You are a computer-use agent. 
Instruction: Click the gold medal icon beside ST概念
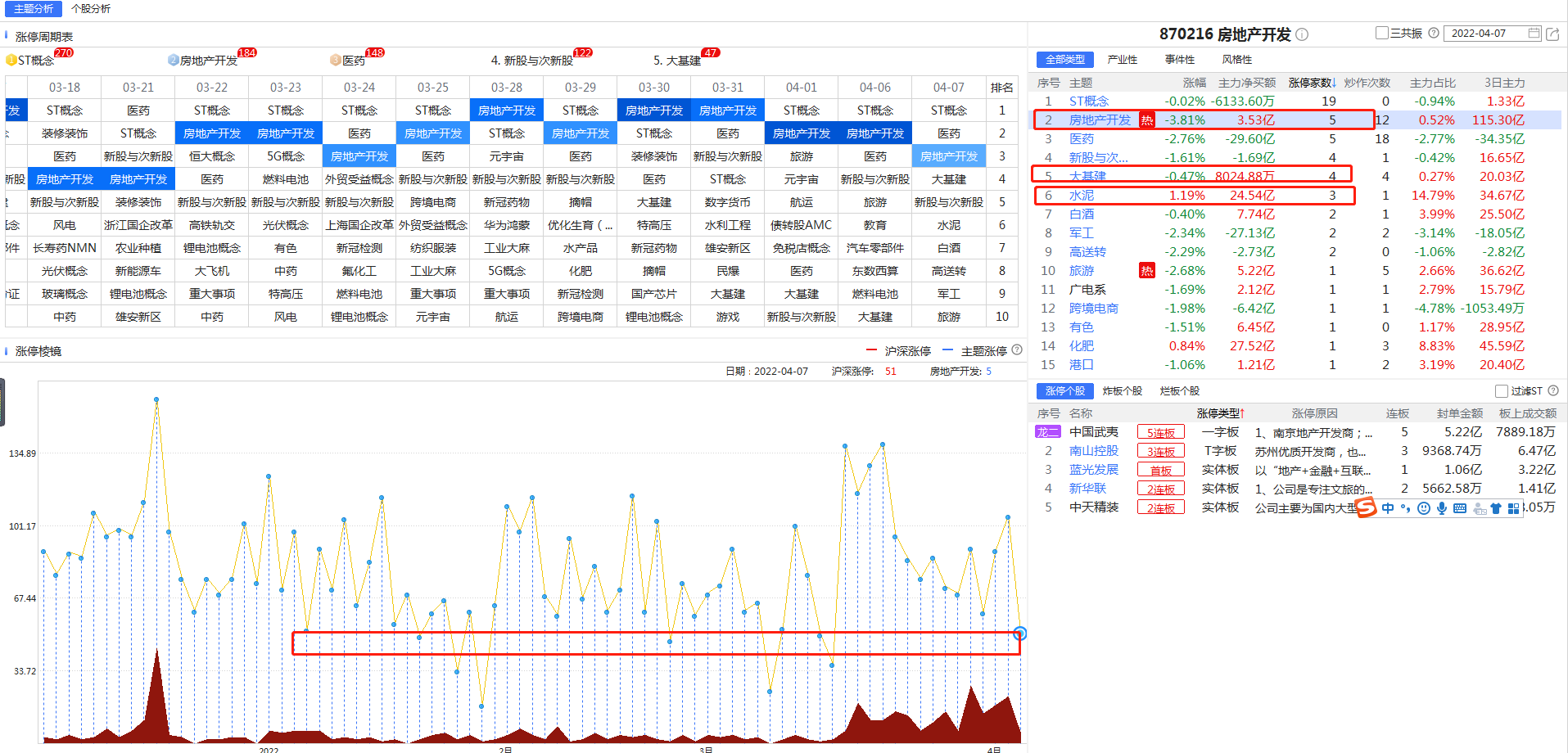click(x=11, y=61)
